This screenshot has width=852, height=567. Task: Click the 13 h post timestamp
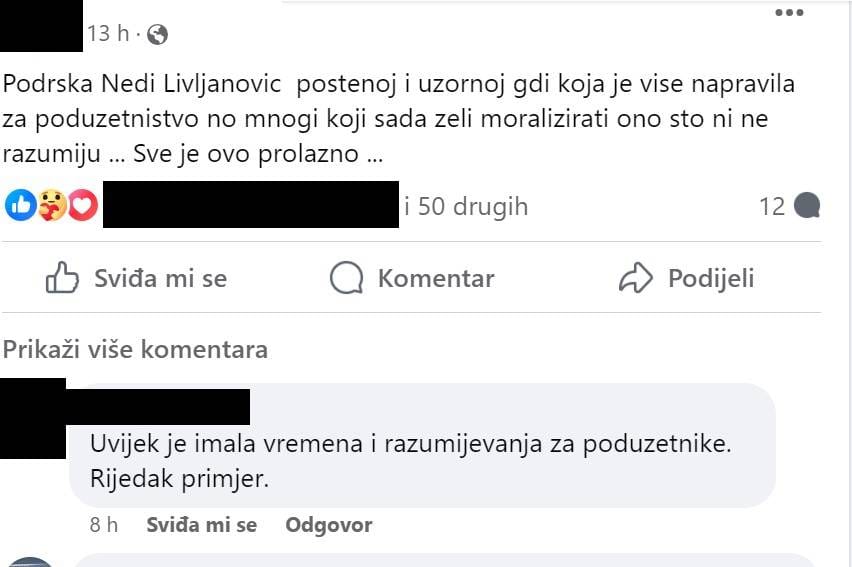tap(108, 34)
